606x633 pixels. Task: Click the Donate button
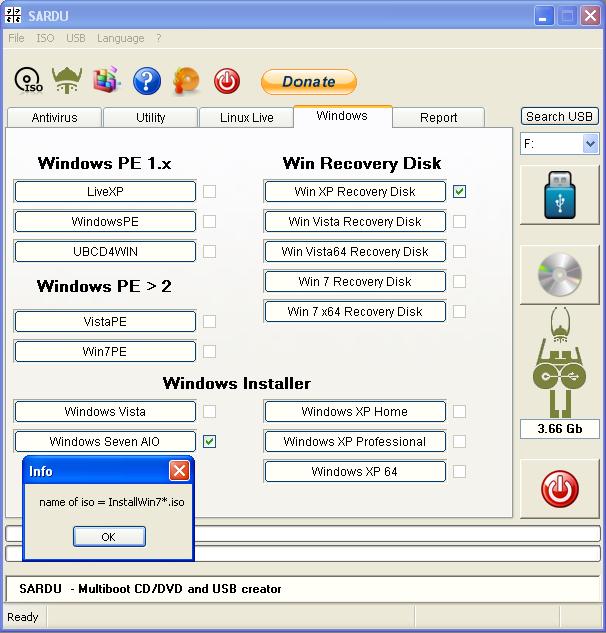(309, 82)
